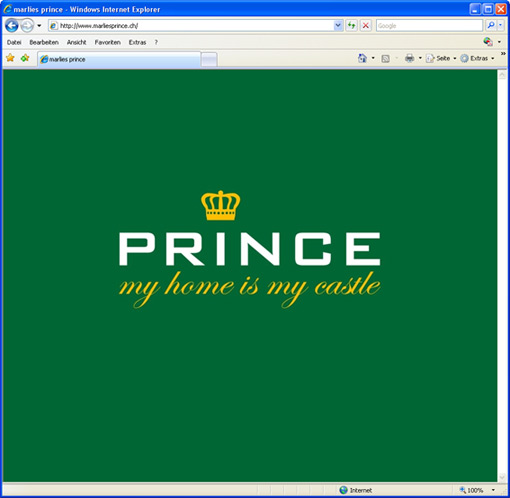Click the Forward navigation arrow button
The image size is (510, 498).
click(x=27, y=26)
